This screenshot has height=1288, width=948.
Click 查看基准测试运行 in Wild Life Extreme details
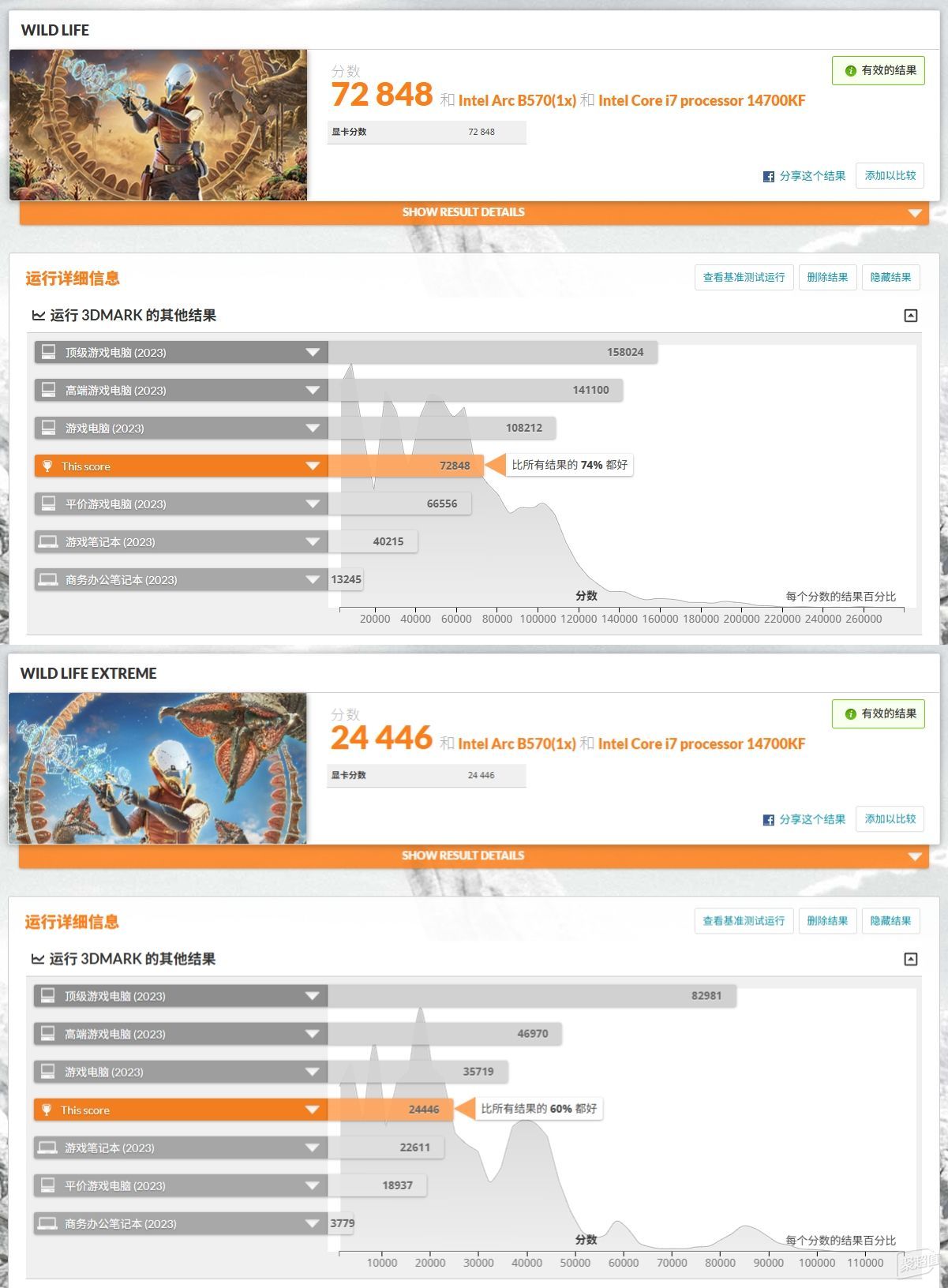pyautogui.click(x=744, y=920)
